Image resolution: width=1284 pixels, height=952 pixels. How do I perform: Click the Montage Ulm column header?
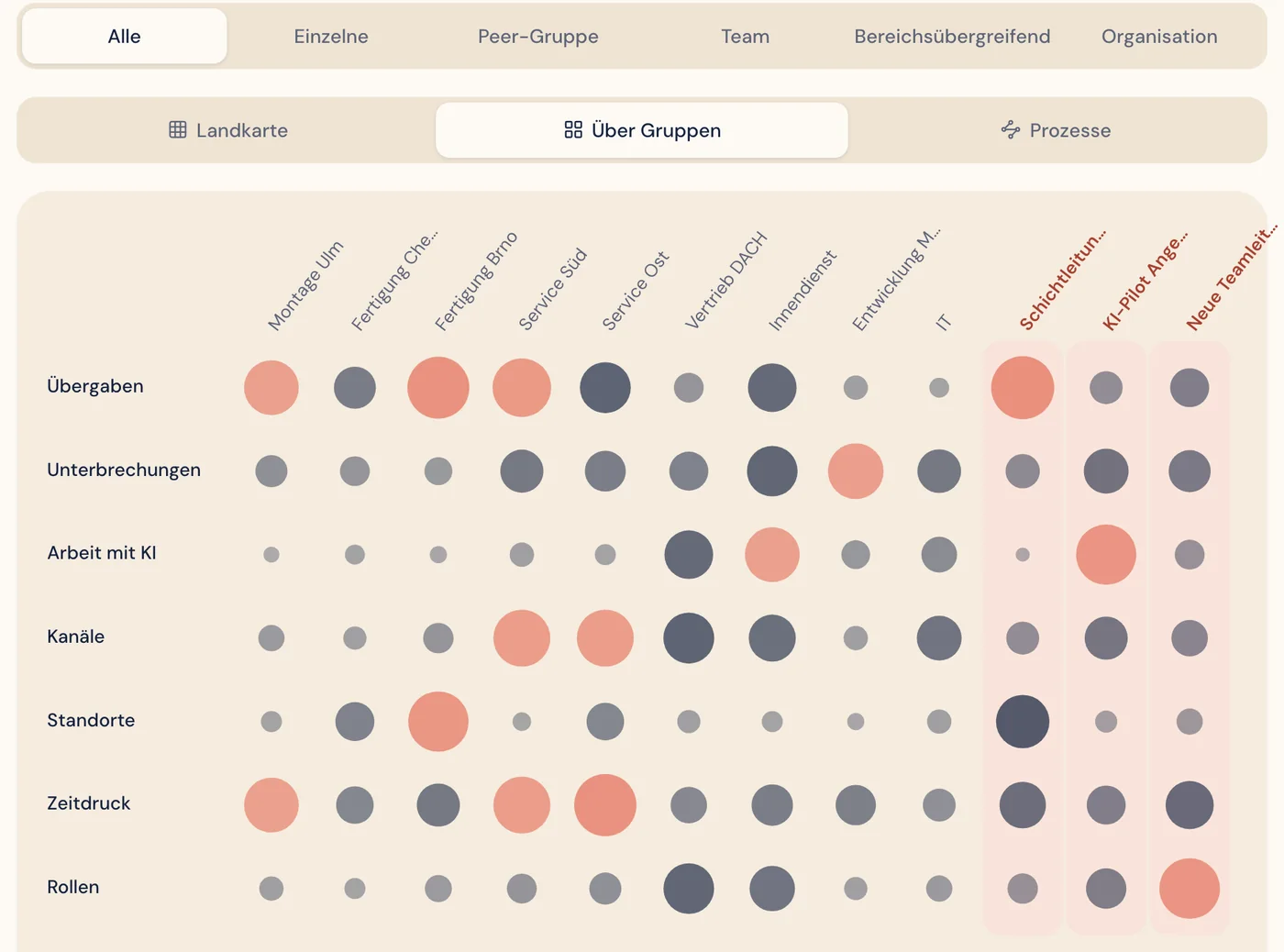[305, 285]
